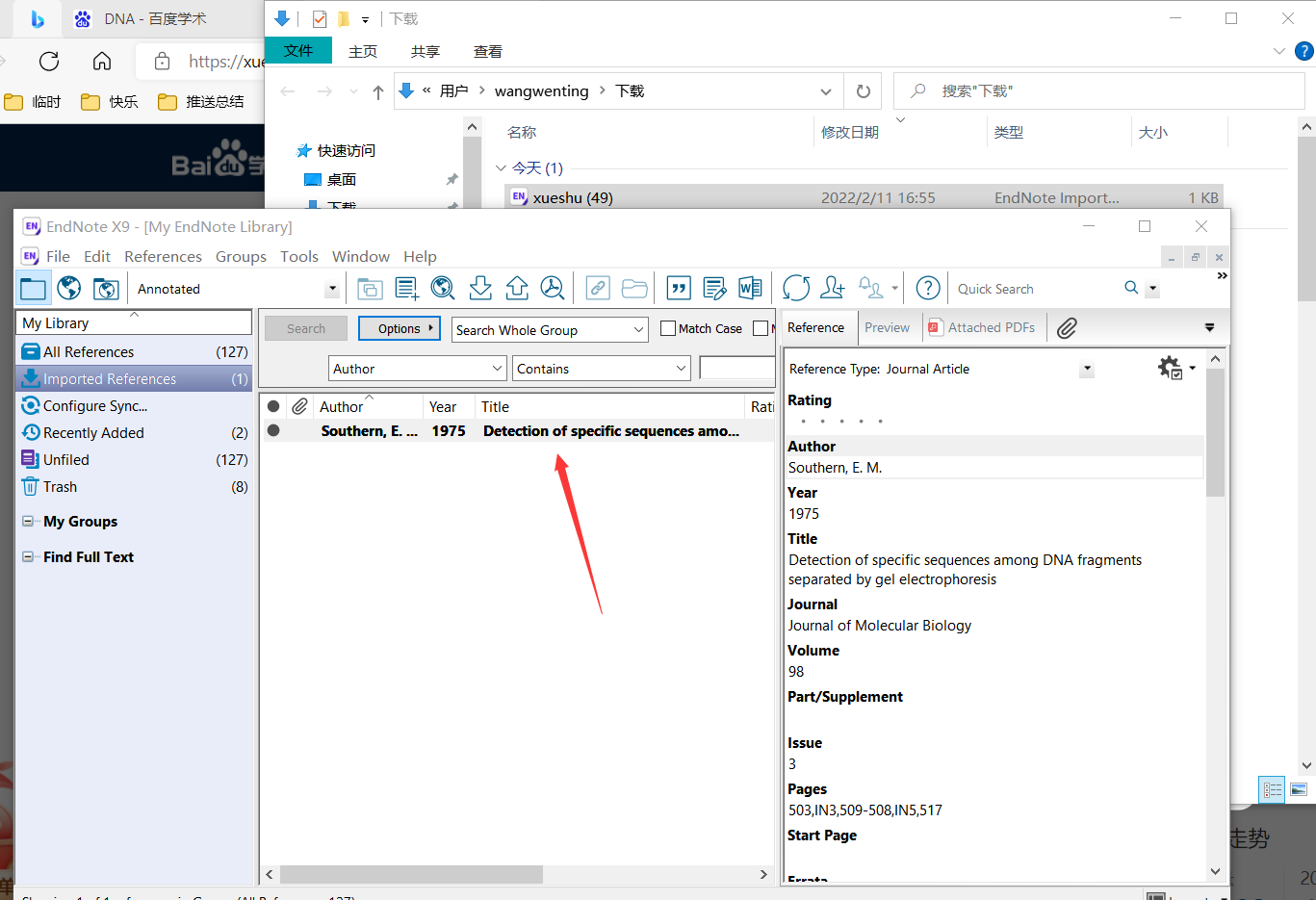This screenshot has height=900, width=1316.
Task: Open Groups menu
Action: pos(241,256)
